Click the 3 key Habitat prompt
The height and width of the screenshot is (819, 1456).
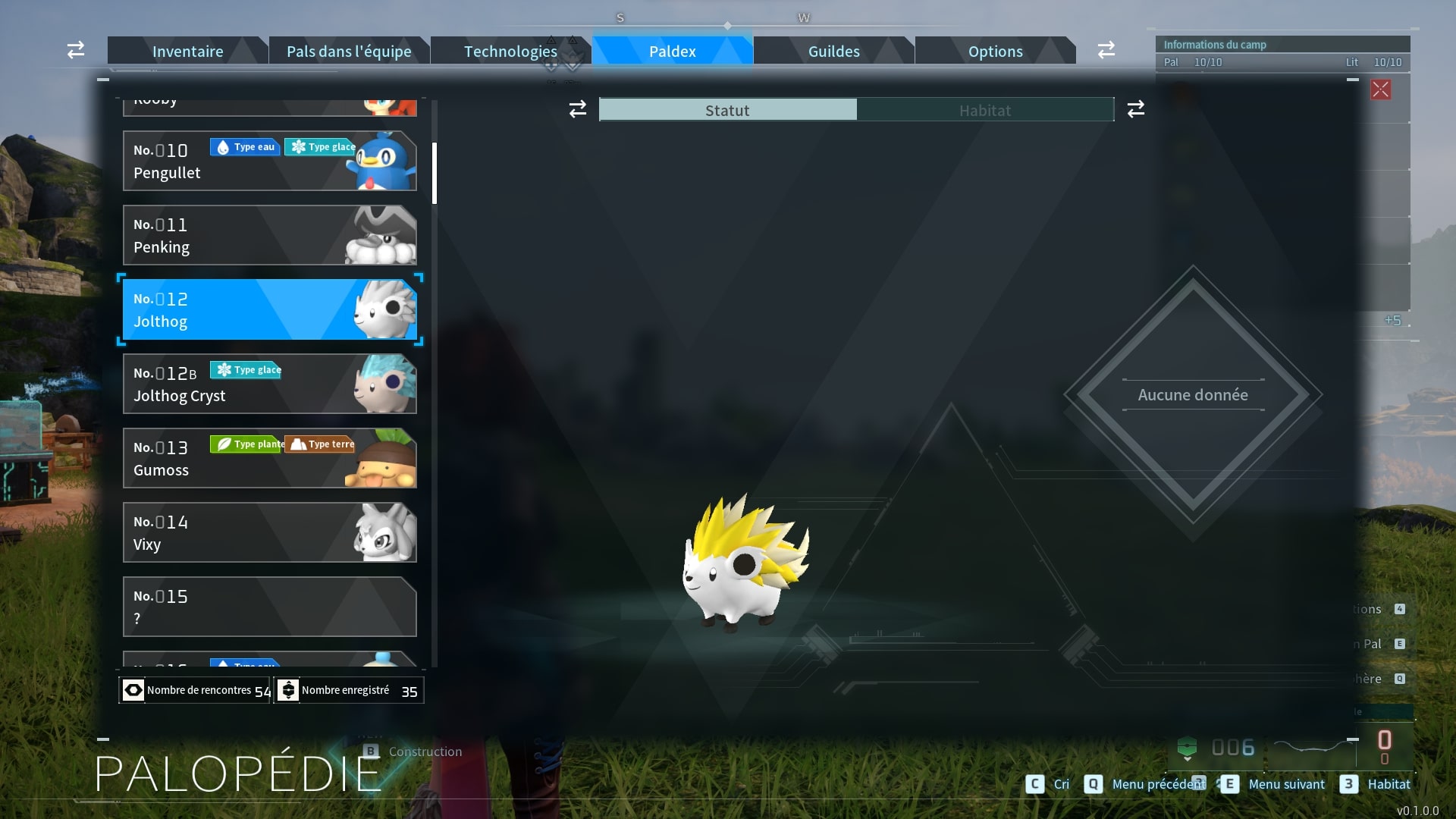1375,784
